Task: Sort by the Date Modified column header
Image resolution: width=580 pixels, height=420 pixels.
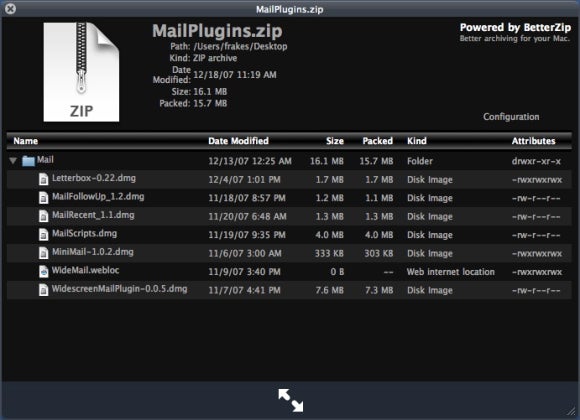Action: pyautogui.click(x=239, y=141)
